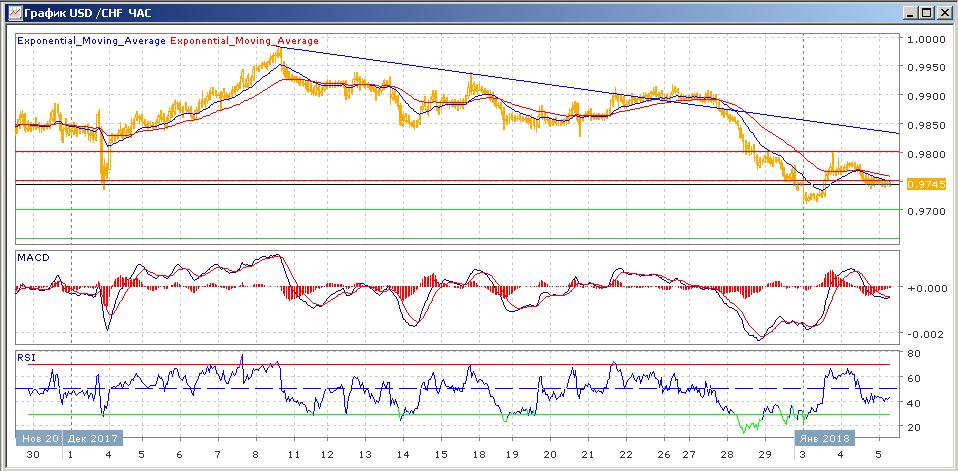Click the MACD panel label

[x=34, y=257]
